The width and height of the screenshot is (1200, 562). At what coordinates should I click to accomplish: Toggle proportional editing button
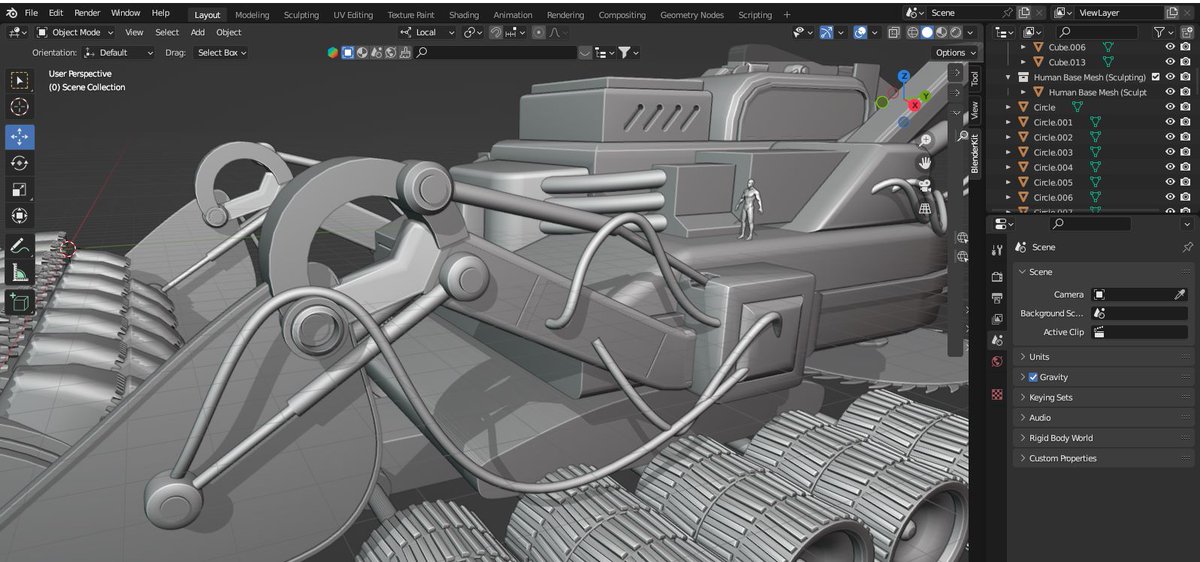540,32
